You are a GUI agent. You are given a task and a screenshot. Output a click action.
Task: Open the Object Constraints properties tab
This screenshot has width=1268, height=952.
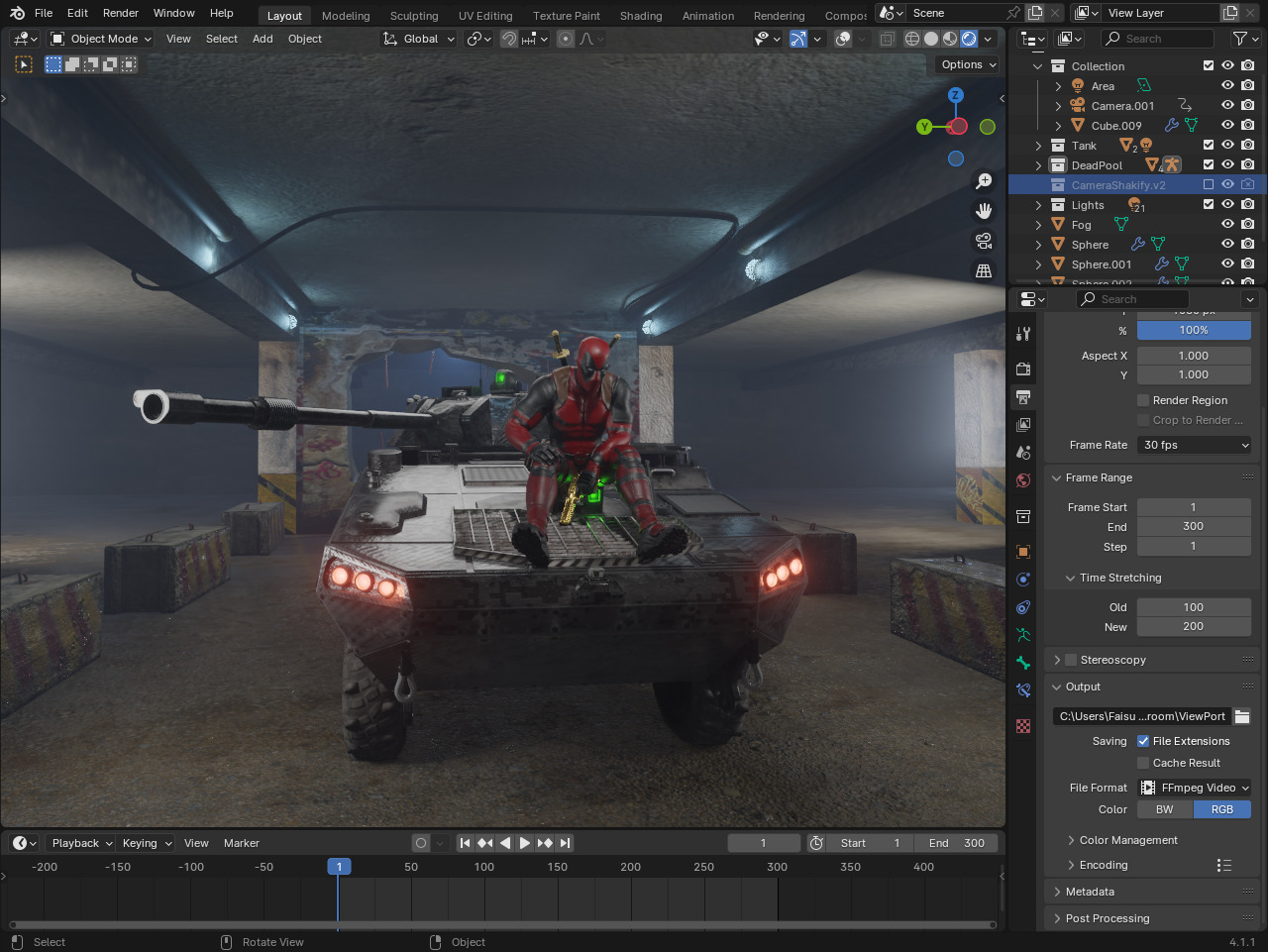[x=1023, y=607]
